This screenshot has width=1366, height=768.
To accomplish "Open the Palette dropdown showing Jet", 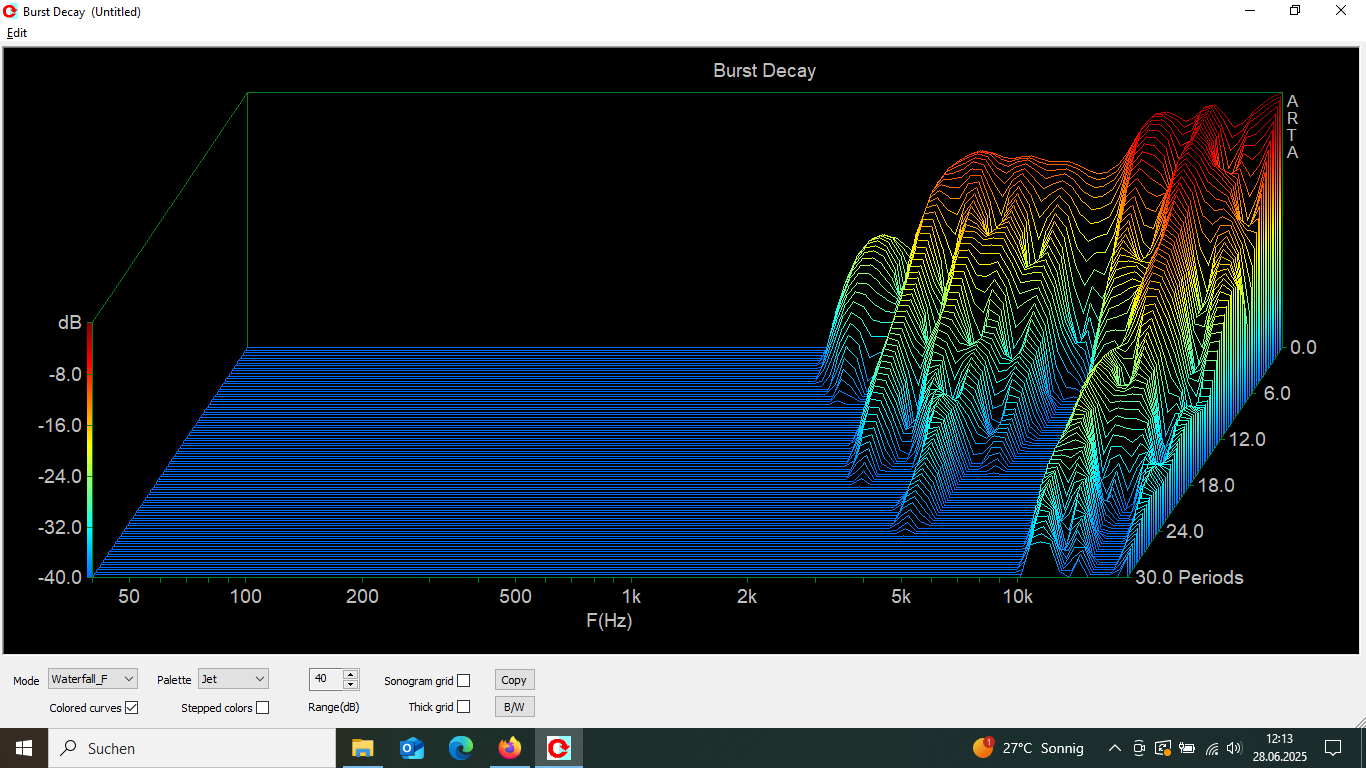I will coord(233,679).
